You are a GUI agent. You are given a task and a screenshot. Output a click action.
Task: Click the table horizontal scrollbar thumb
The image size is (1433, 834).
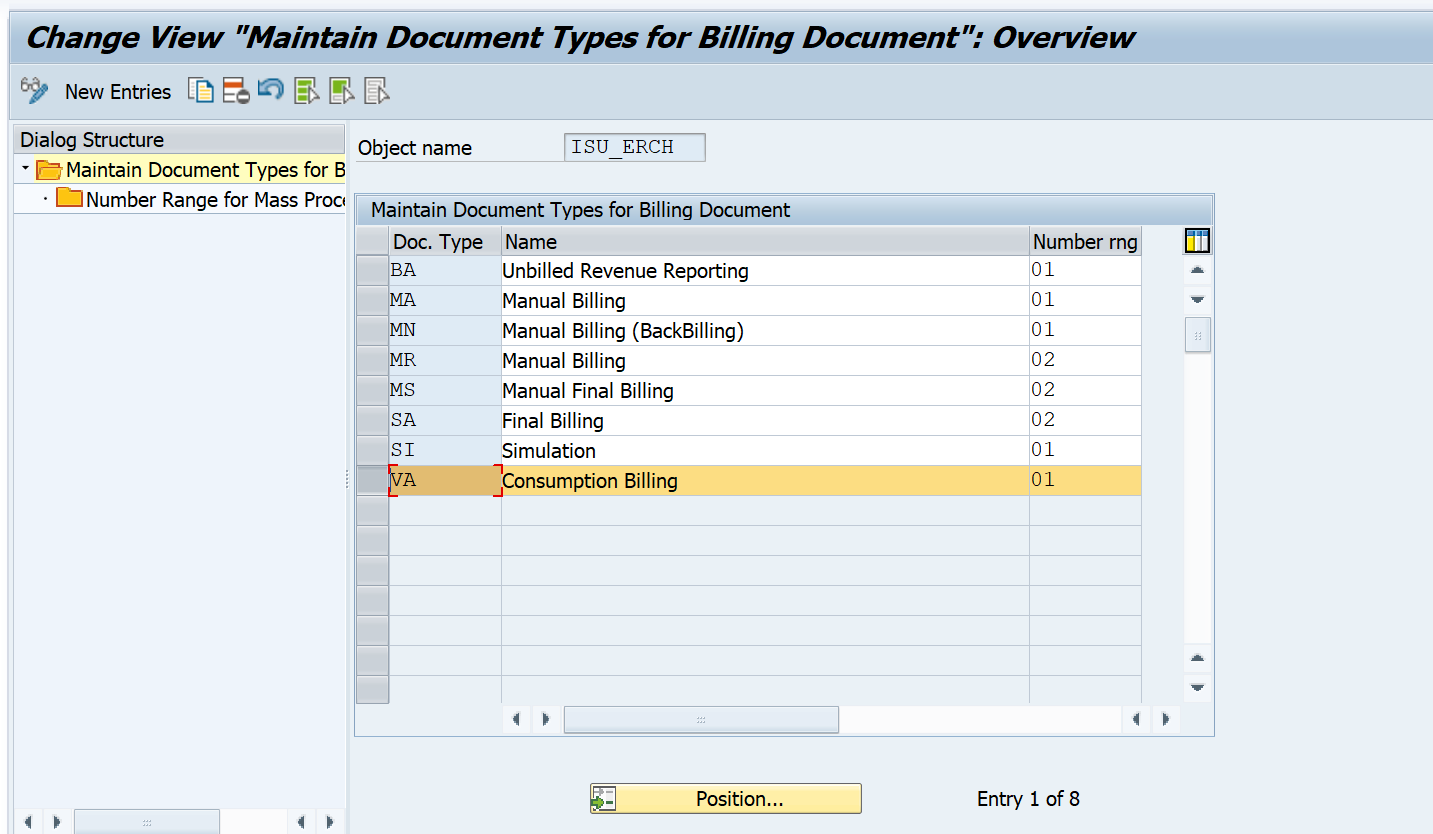701,719
